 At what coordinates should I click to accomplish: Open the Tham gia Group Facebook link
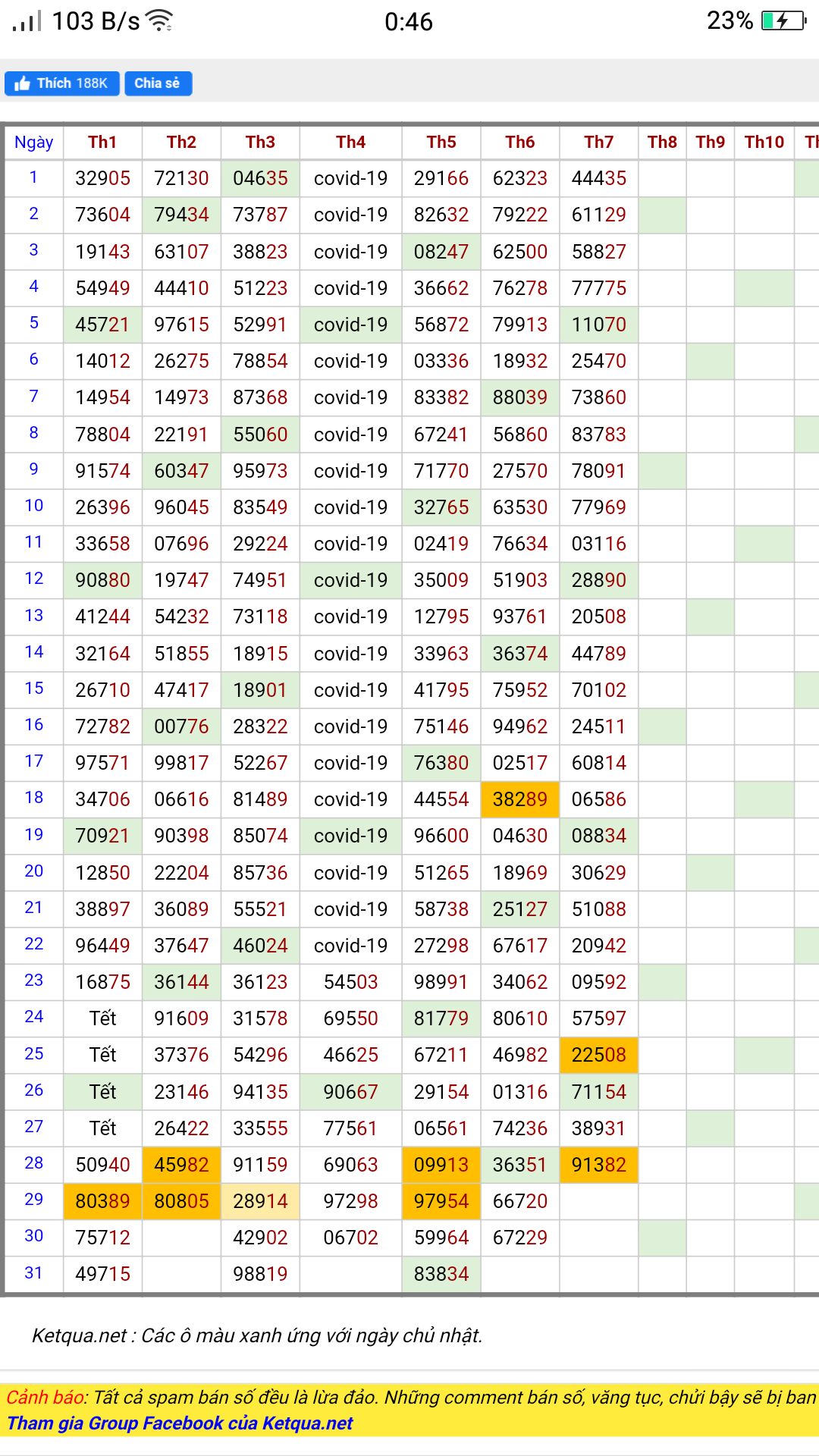point(180,1423)
